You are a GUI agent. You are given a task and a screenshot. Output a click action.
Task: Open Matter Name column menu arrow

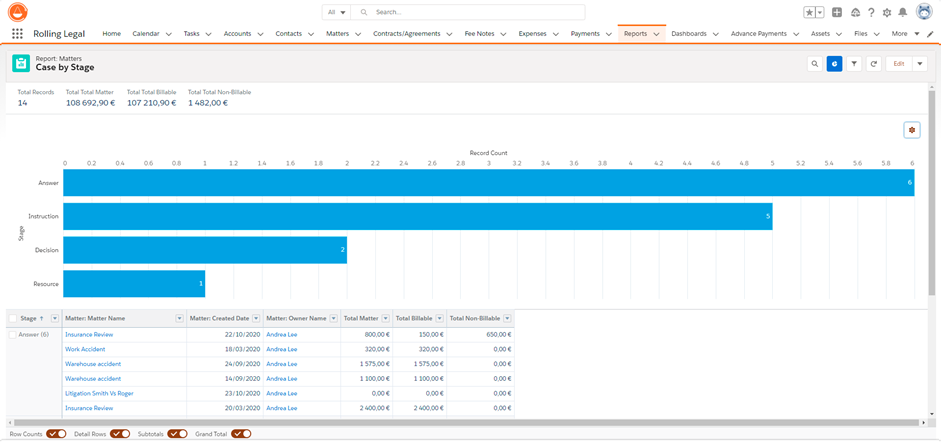(x=179, y=319)
